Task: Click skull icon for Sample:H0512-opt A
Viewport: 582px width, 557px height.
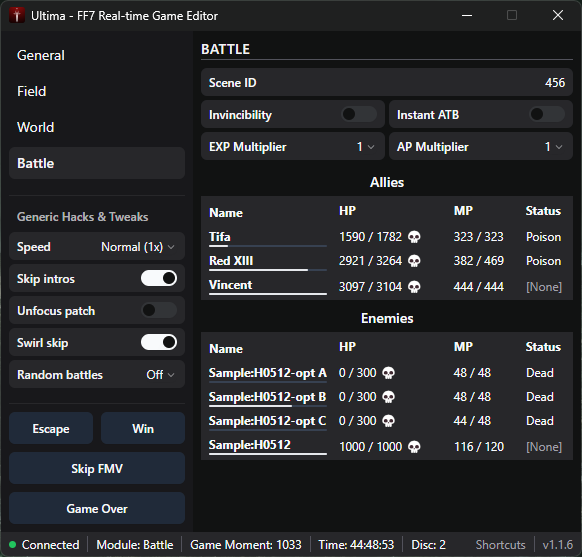Action: point(388,373)
